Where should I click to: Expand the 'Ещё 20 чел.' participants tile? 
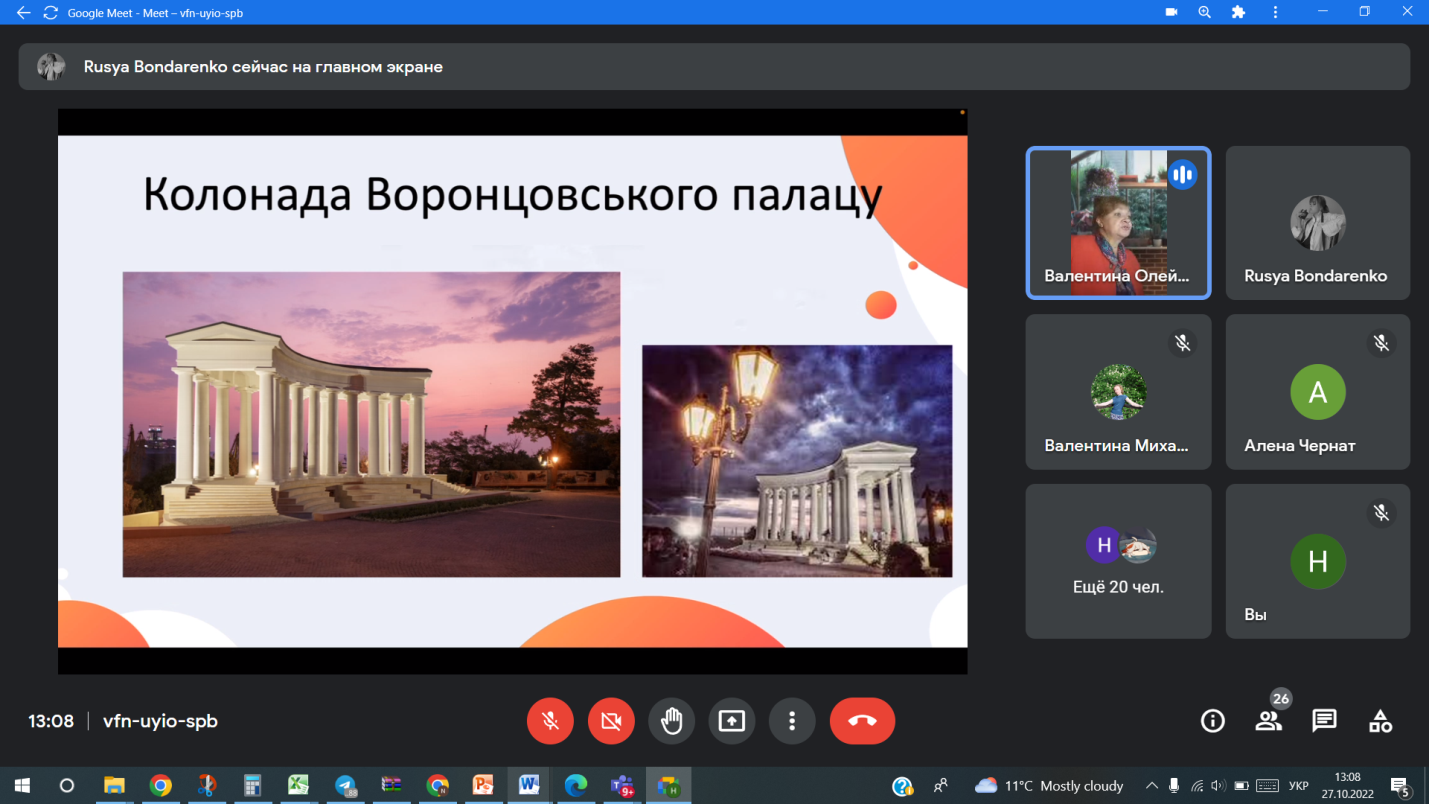click(x=1118, y=561)
